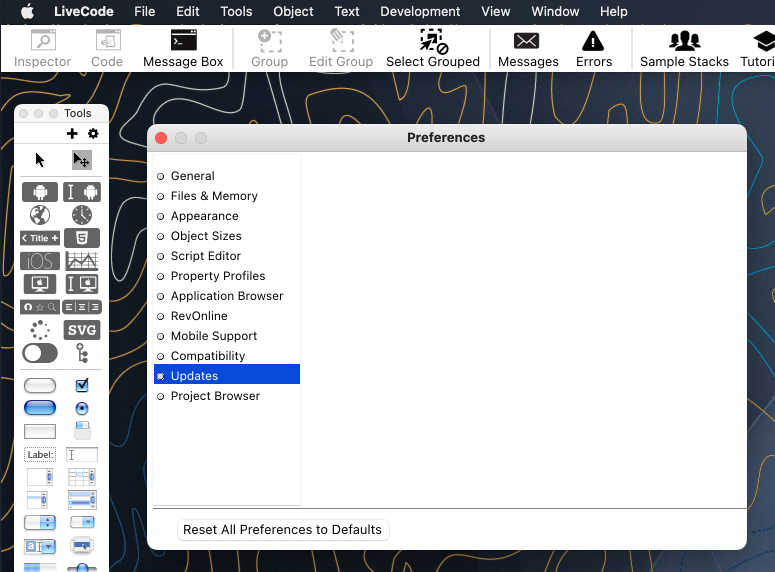The height and width of the screenshot is (572, 775).
Task: Pick the scrolling field control
Action: [x=40, y=477]
